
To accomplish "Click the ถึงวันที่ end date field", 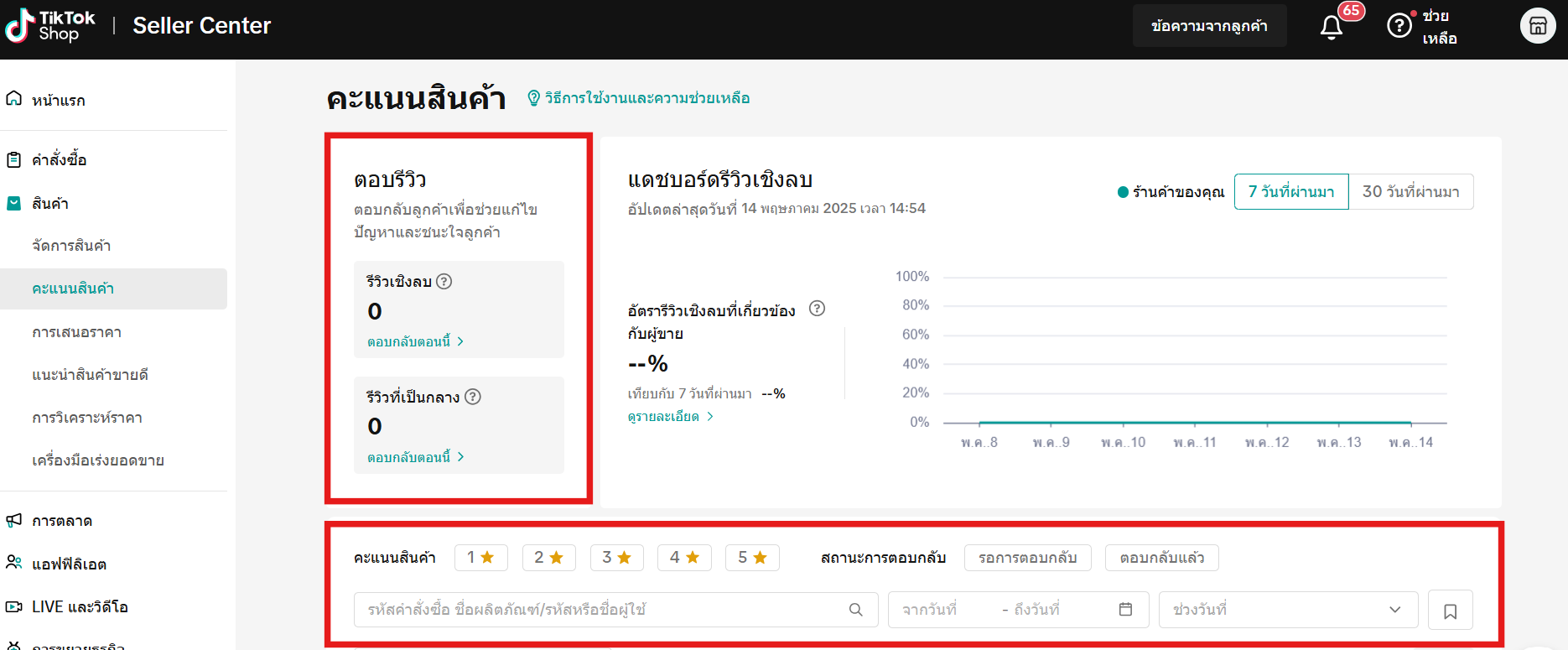I will click(x=1036, y=610).
